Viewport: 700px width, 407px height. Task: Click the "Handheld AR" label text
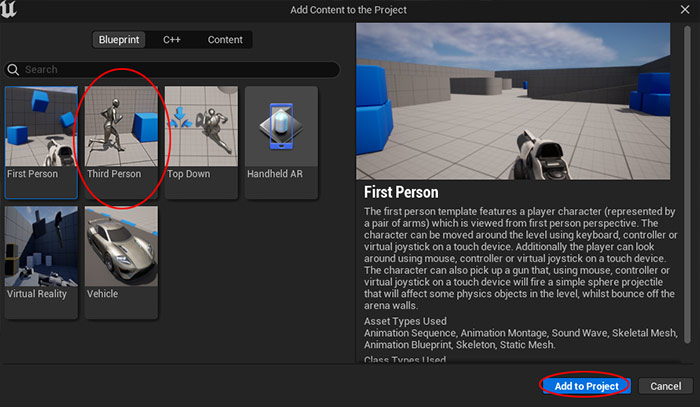(276, 174)
